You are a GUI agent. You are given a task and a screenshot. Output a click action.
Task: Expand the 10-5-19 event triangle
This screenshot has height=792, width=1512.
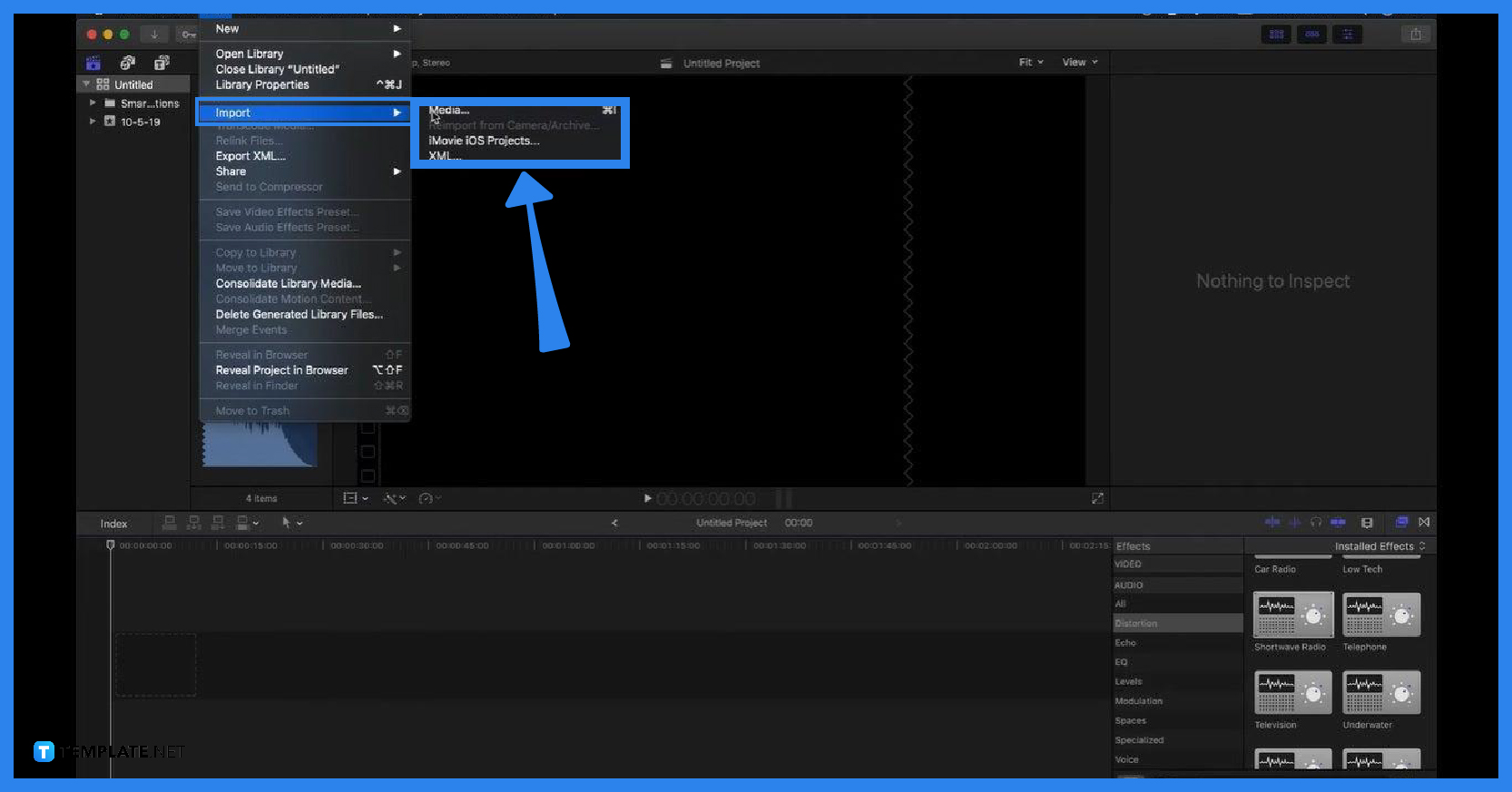click(93, 121)
